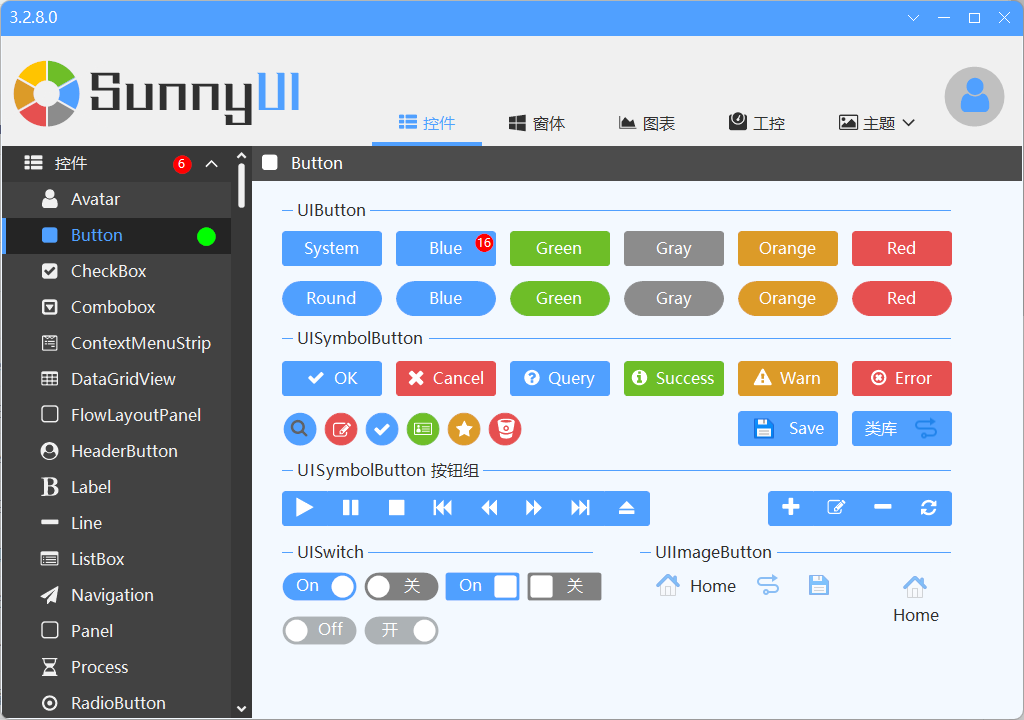Click the rectangular Red button
Image resolution: width=1024 pixels, height=720 pixels.
pyautogui.click(x=902, y=248)
